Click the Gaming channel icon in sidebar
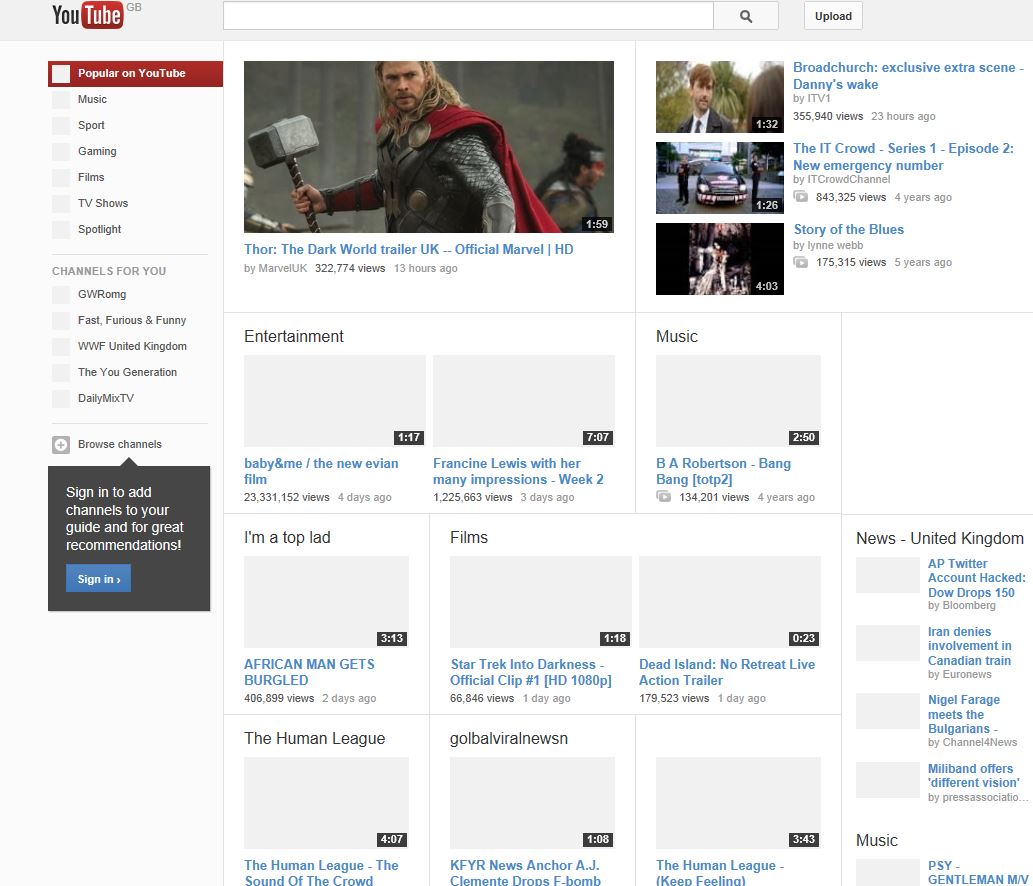1033x886 pixels. (x=61, y=152)
